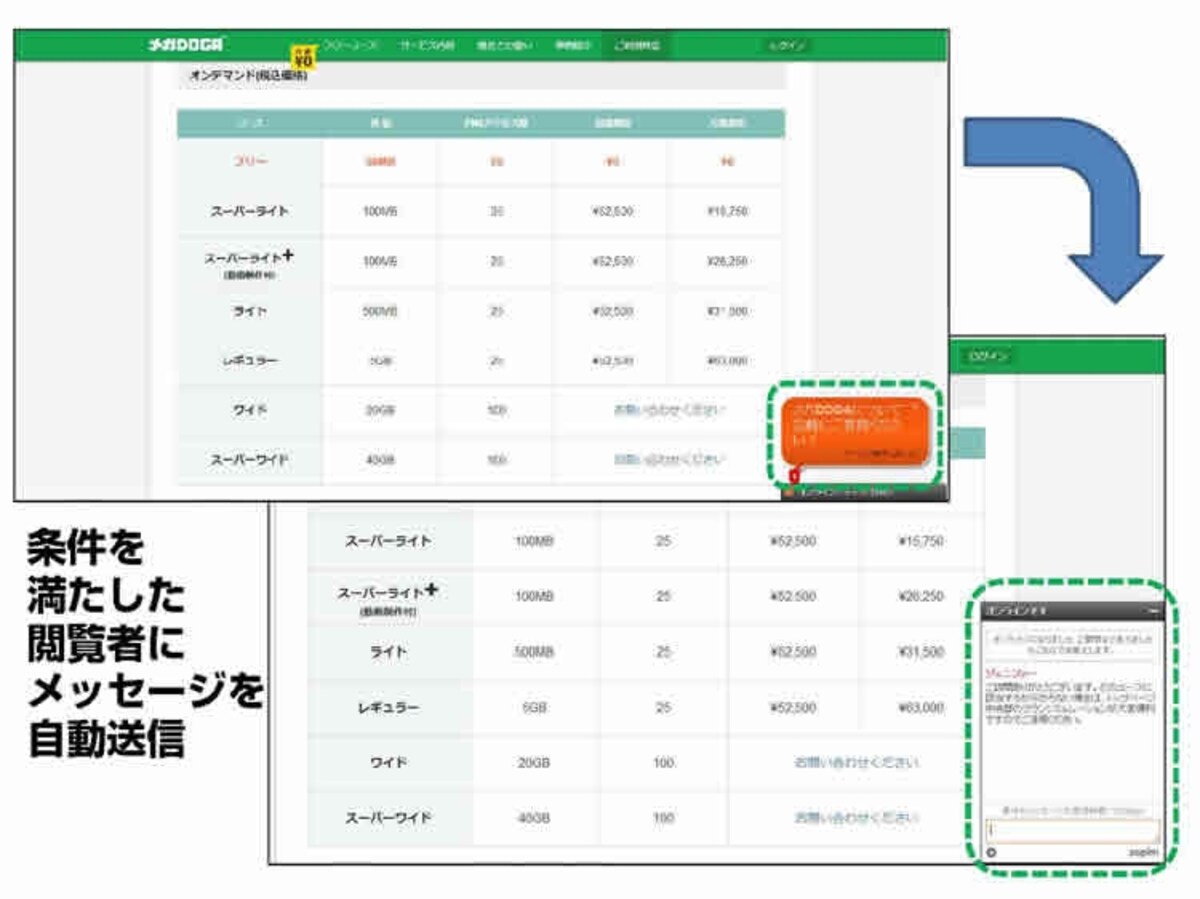Click the メガDOGA logo in the upper window

(186, 45)
